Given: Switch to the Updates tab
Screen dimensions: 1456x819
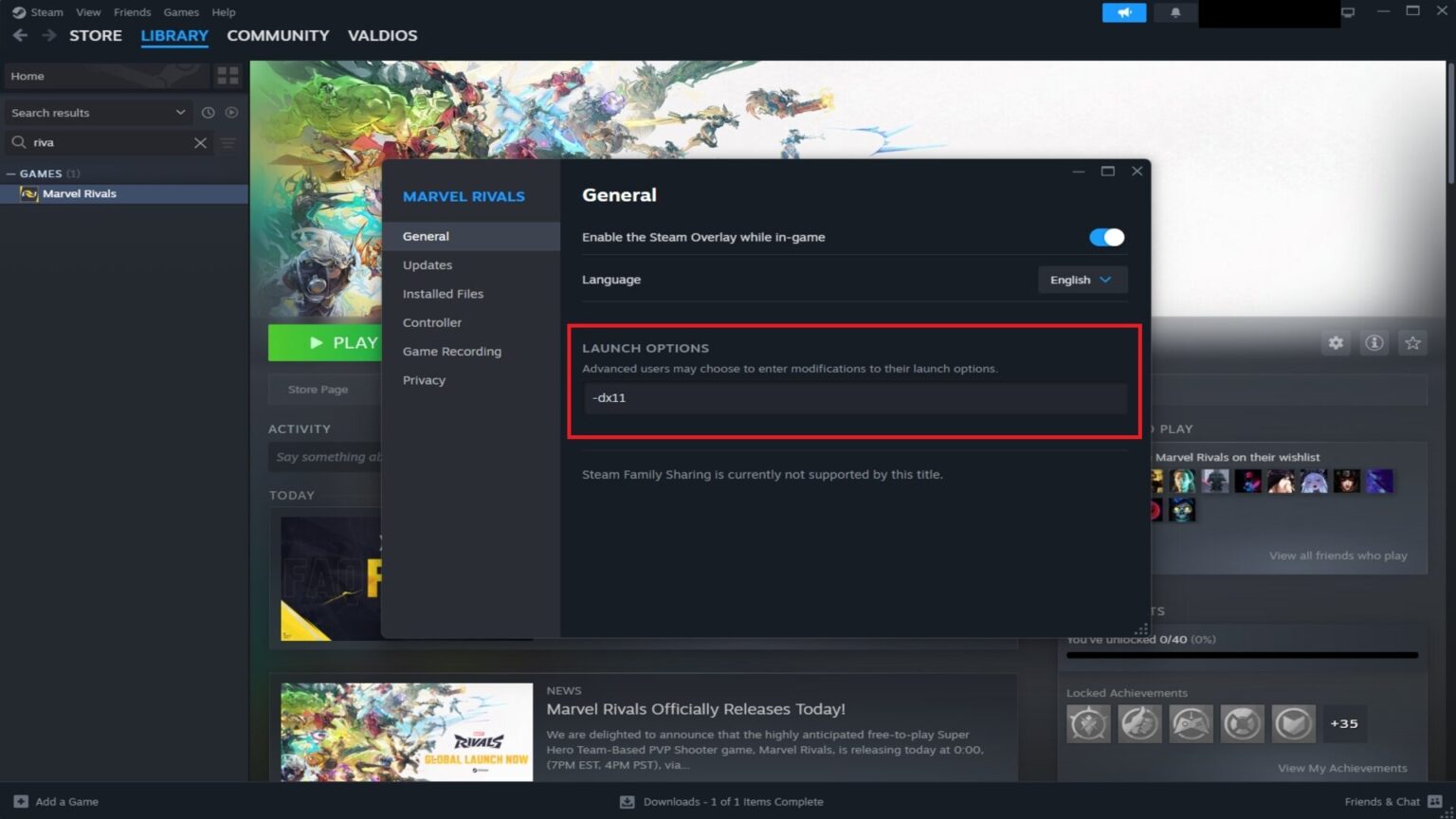Looking at the screenshot, I should click(x=427, y=264).
